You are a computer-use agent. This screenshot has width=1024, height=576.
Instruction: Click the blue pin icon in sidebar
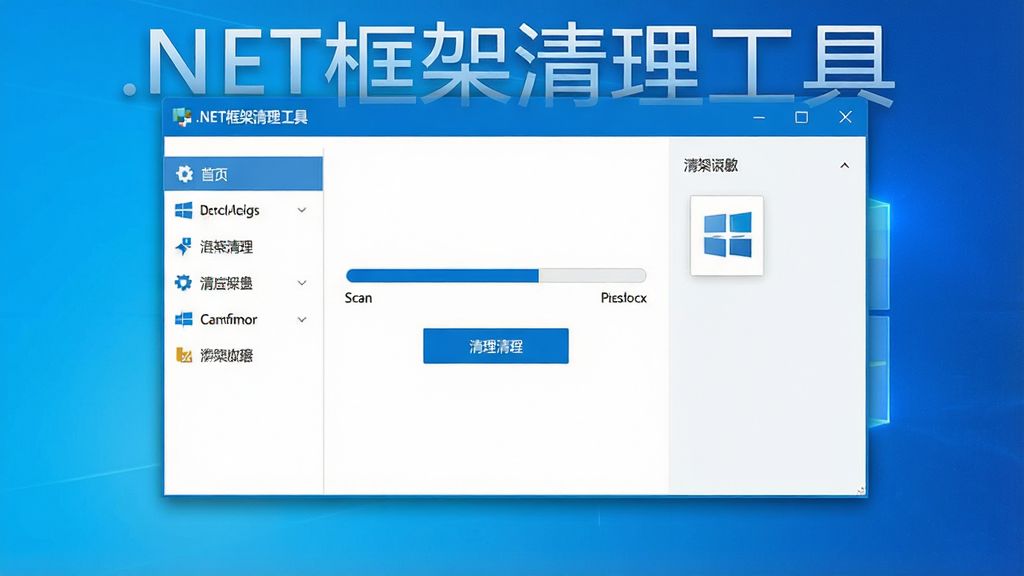tap(184, 246)
